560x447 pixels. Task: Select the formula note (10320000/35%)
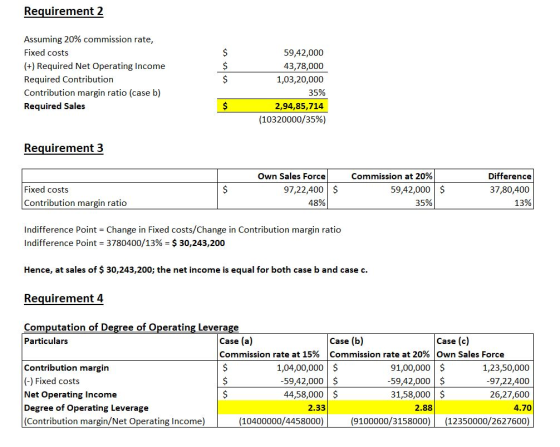292,120
